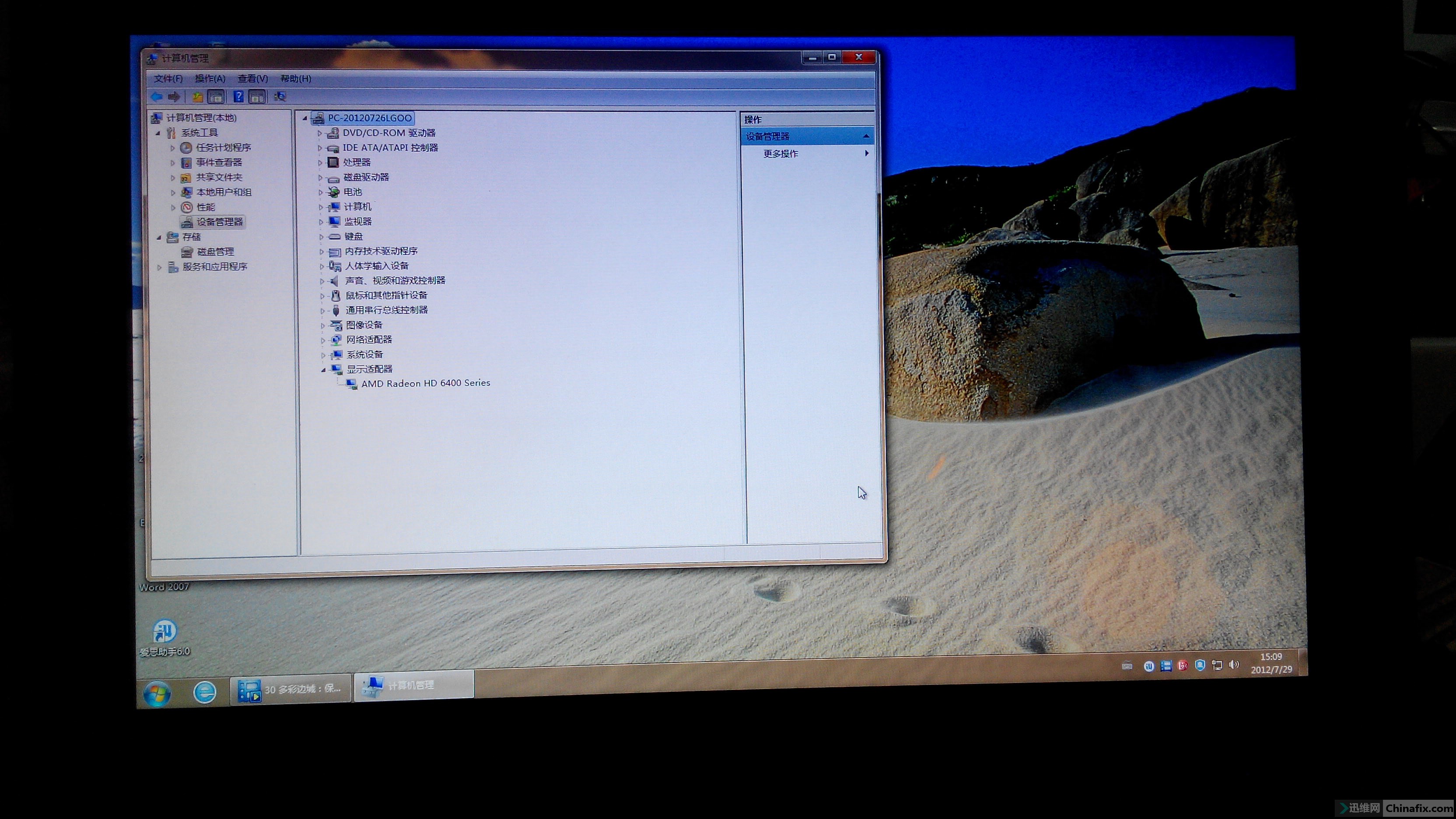Click the DVD/CD-ROM 驱动器 drive icon

333,133
